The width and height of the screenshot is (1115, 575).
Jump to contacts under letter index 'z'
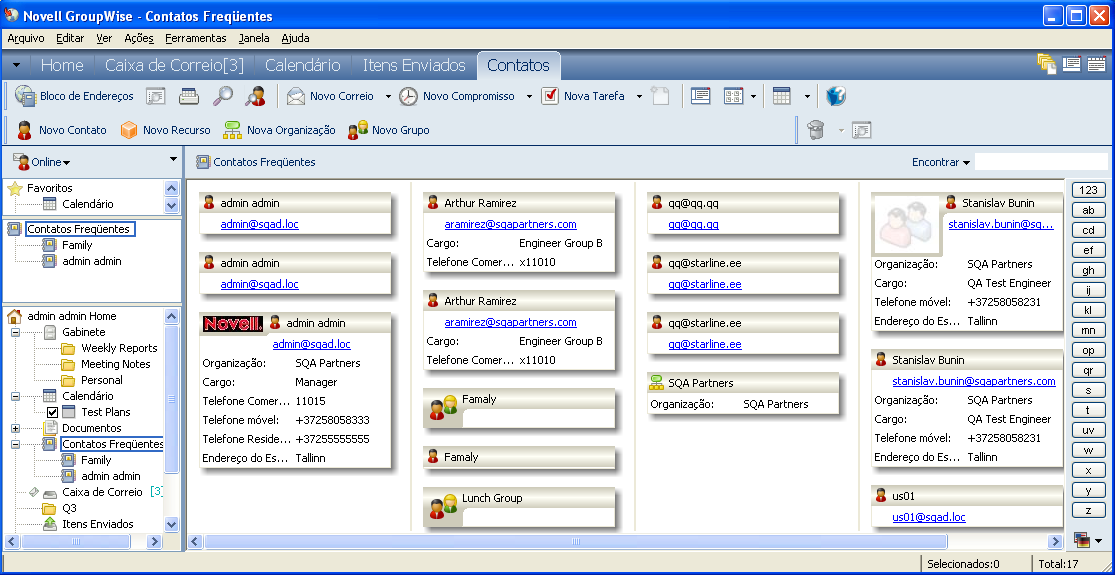[x=1088, y=510]
